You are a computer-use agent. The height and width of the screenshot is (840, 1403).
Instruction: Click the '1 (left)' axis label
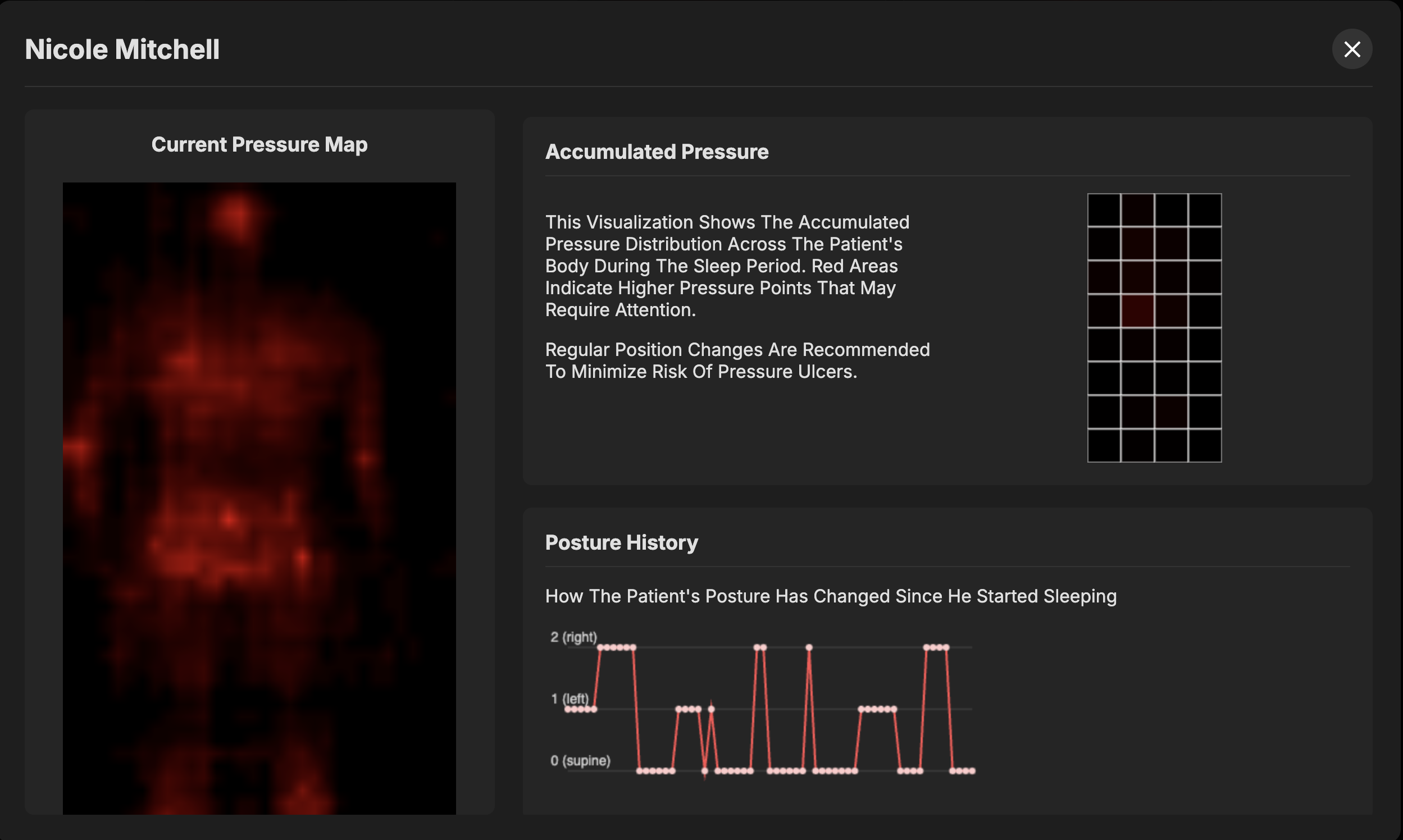(x=570, y=699)
